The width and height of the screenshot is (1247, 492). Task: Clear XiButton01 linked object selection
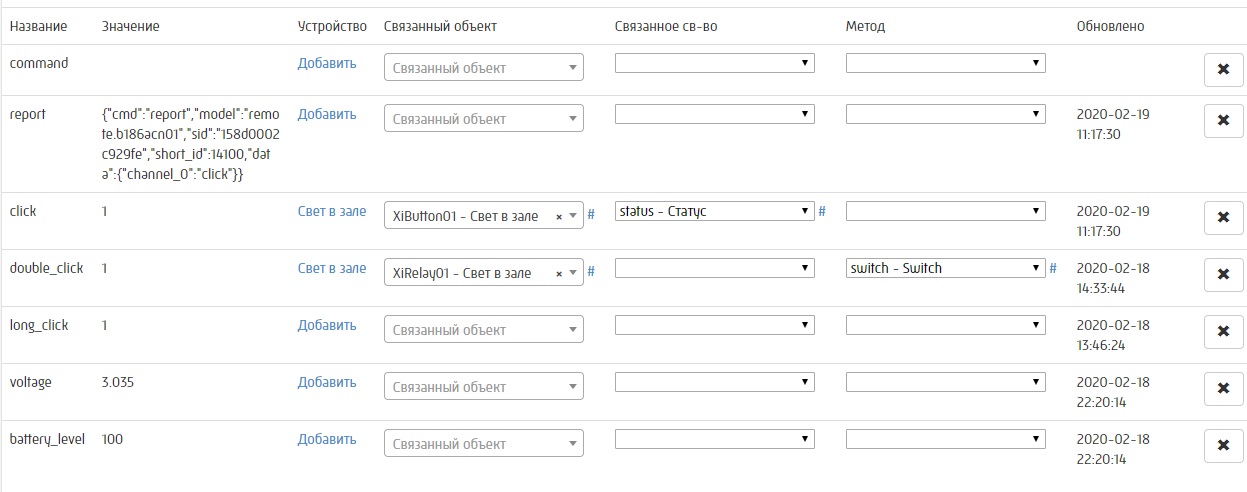(x=559, y=216)
